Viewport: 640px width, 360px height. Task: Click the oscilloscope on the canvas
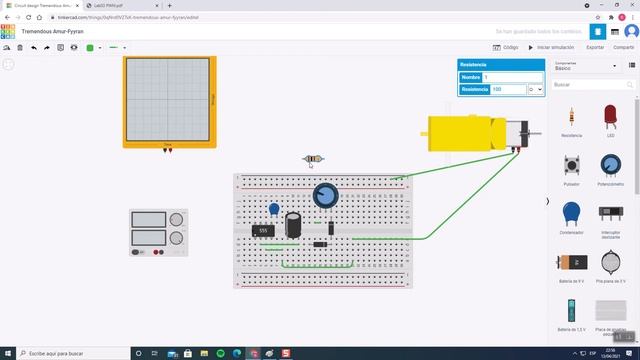pos(169,102)
